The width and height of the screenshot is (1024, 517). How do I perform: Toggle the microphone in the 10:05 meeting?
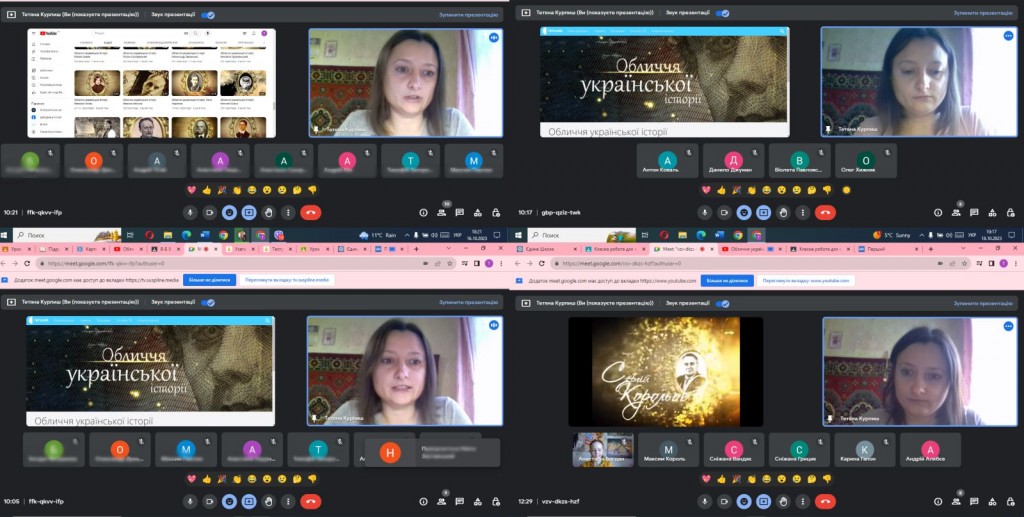[191, 501]
